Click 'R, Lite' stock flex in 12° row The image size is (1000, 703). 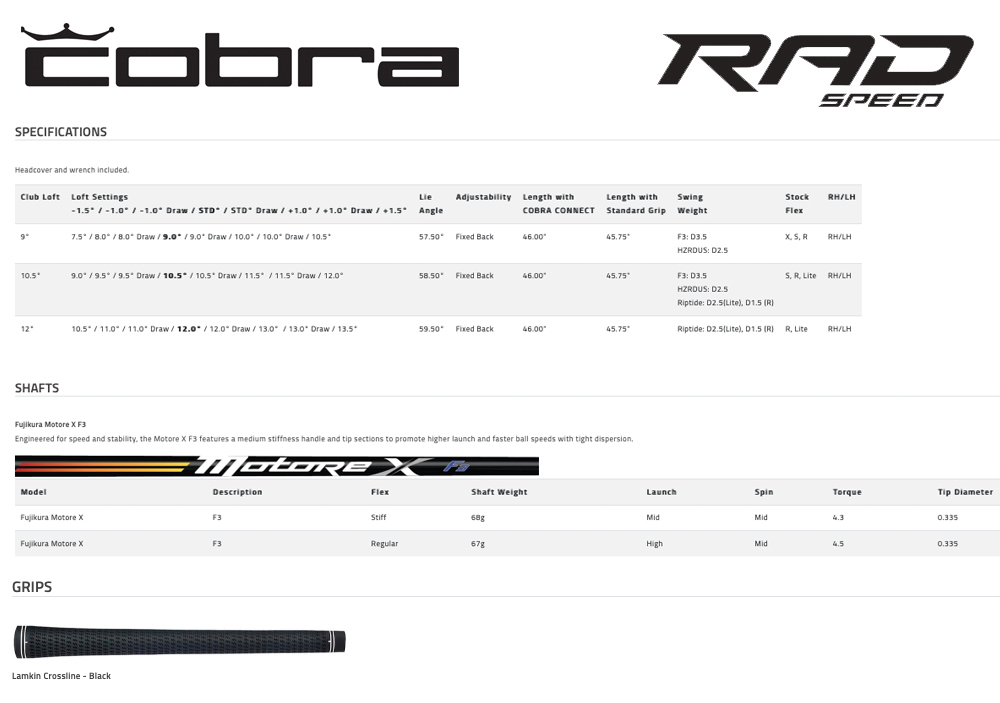[796, 329]
